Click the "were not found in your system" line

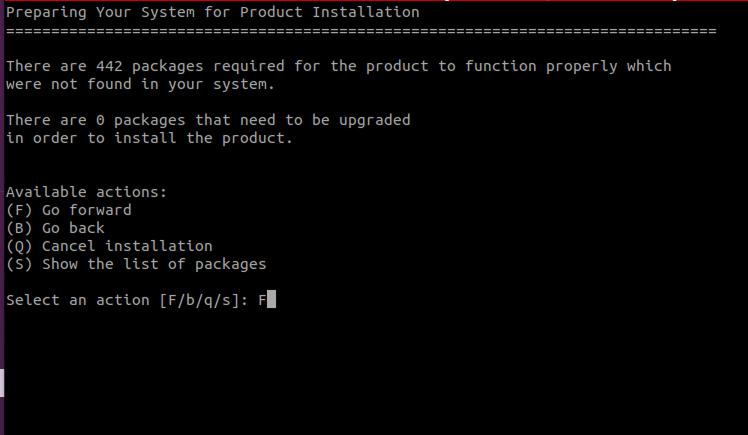[x=140, y=84]
